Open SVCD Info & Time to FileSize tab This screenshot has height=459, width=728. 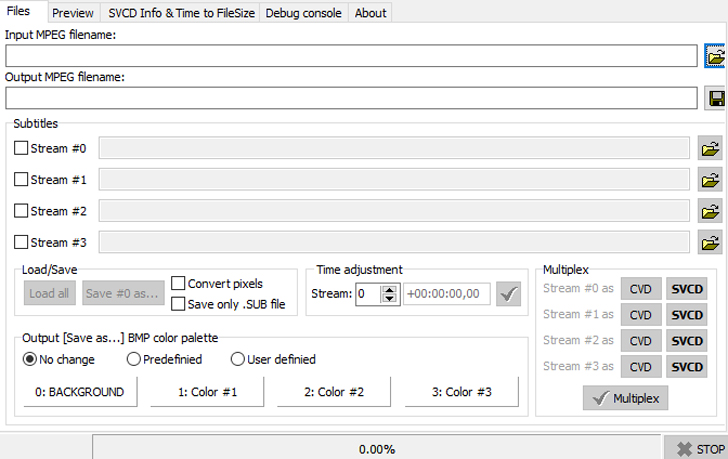(x=181, y=13)
